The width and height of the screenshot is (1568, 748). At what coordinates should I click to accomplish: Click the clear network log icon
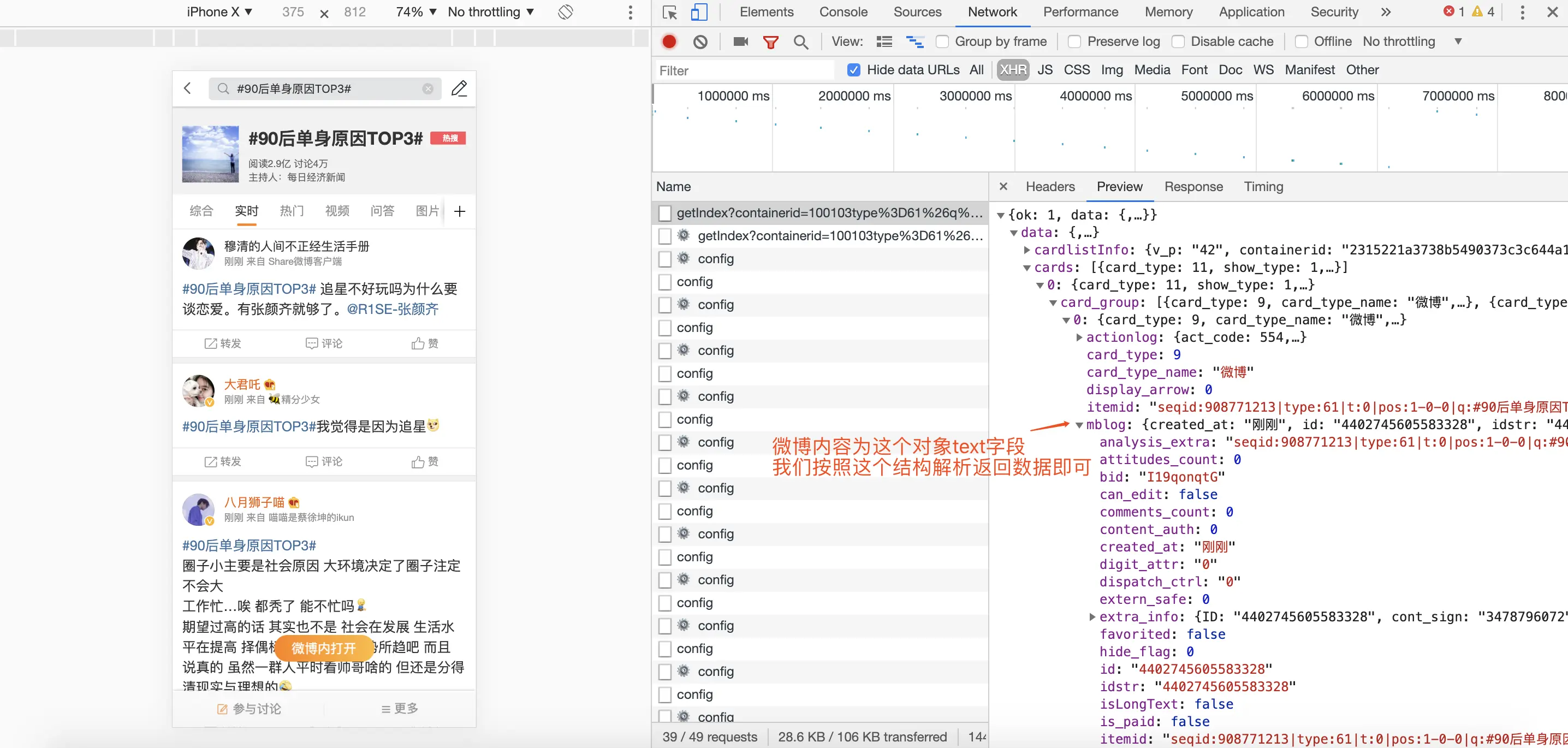pyautogui.click(x=700, y=41)
